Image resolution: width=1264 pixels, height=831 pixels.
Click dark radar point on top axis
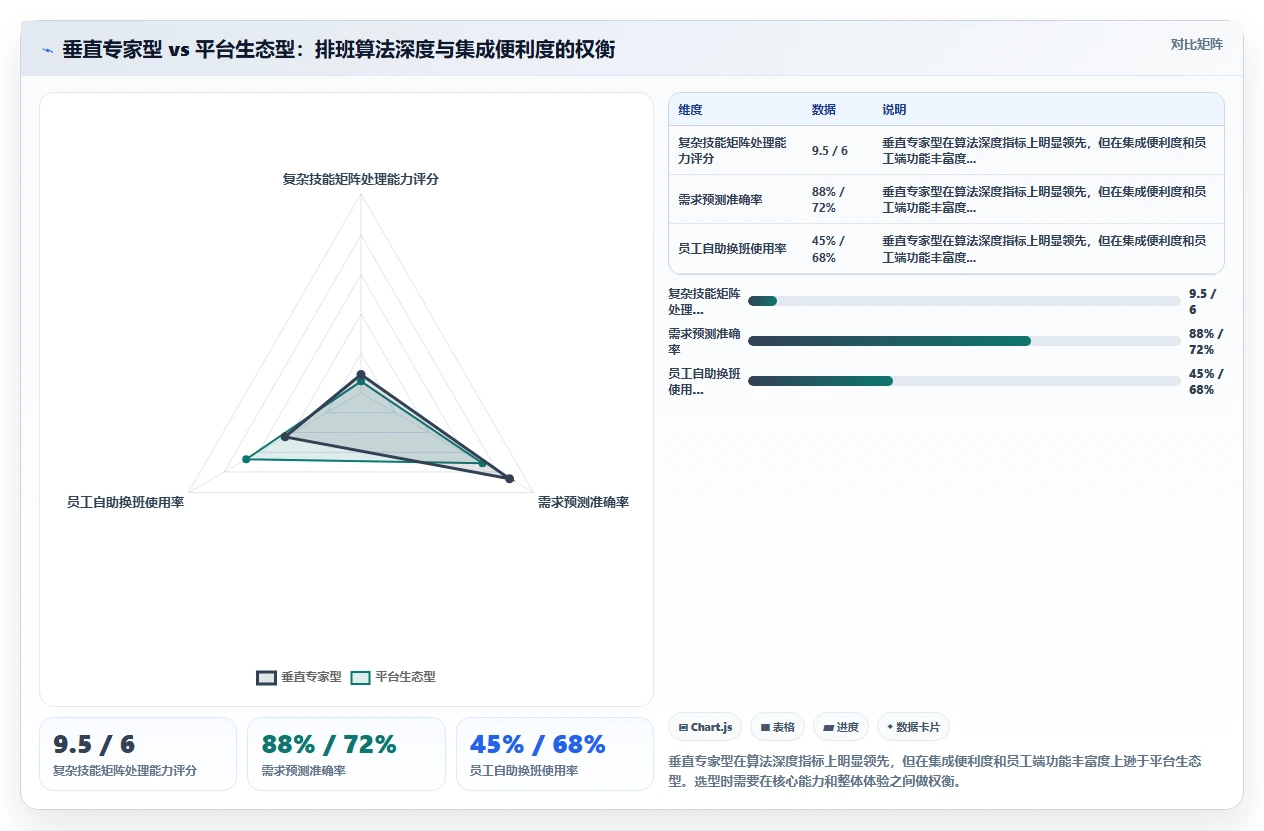[x=361, y=374]
